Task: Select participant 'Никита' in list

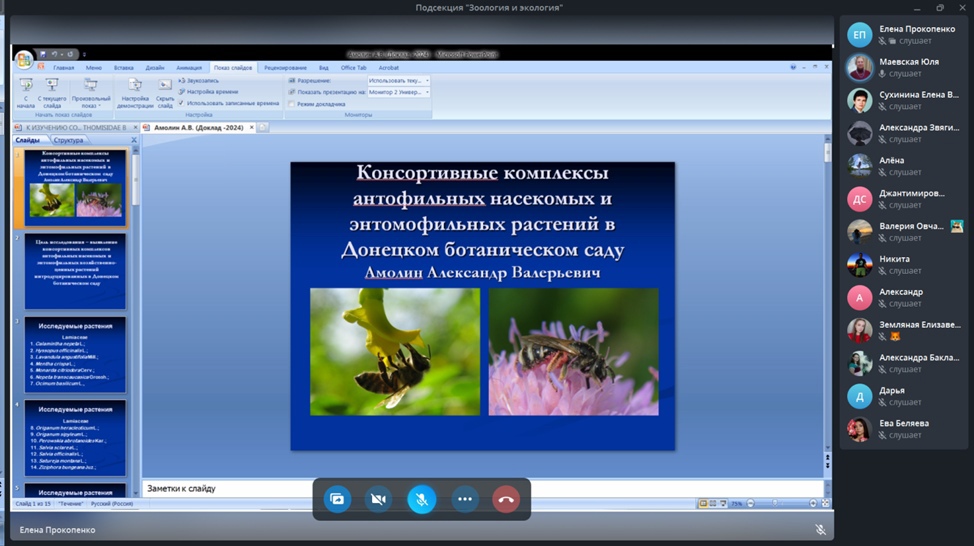Action: pyautogui.click(x=903, y=265)
